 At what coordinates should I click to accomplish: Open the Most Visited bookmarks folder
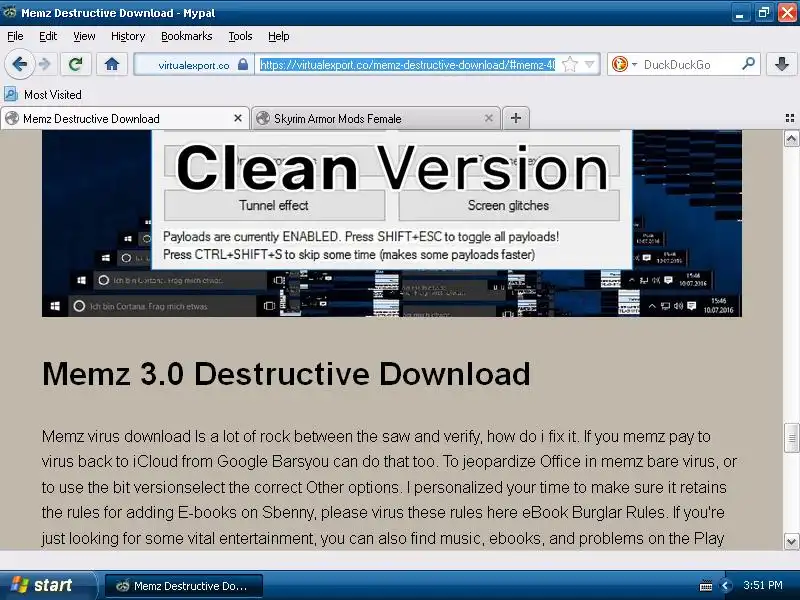point(43,94)
